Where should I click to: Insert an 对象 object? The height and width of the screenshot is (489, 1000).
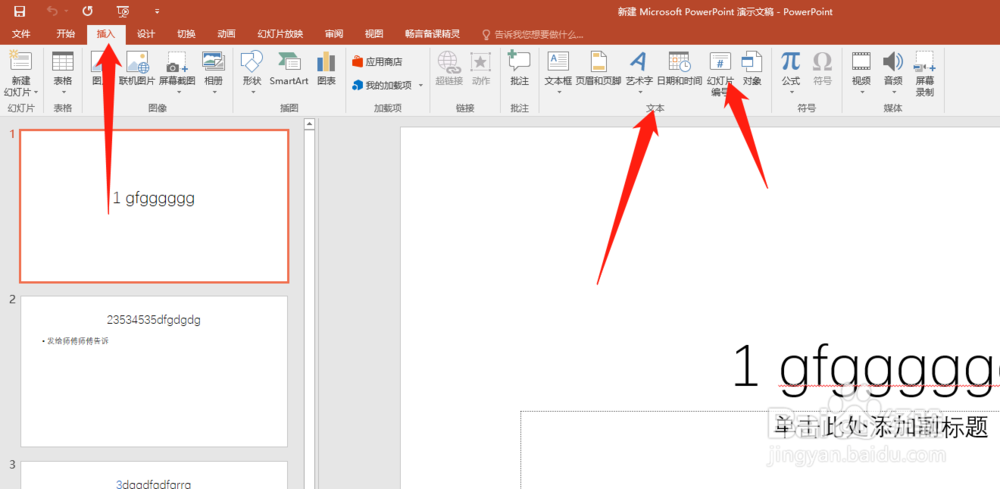pyautogui.click(x=752, y=68)
